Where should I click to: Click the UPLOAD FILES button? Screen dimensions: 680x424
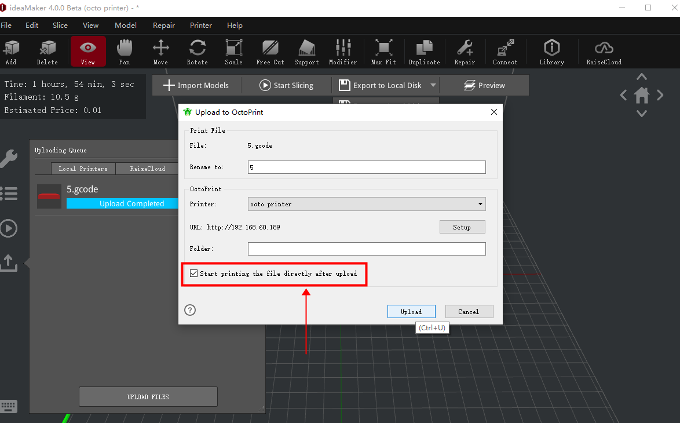(148, 396)
